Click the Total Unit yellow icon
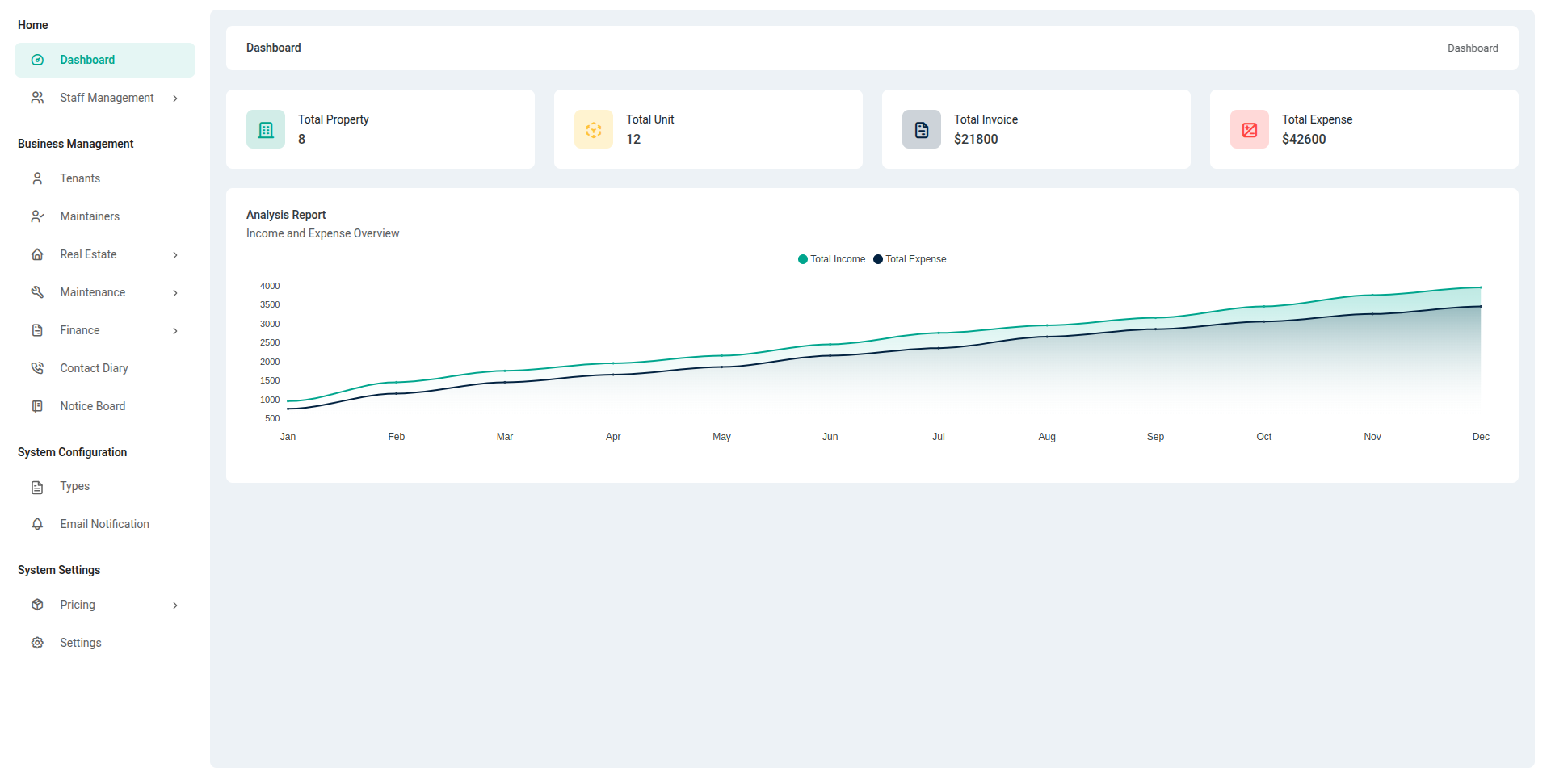Viewport: 1551px width, 784px height. click(x=594, y=130)
